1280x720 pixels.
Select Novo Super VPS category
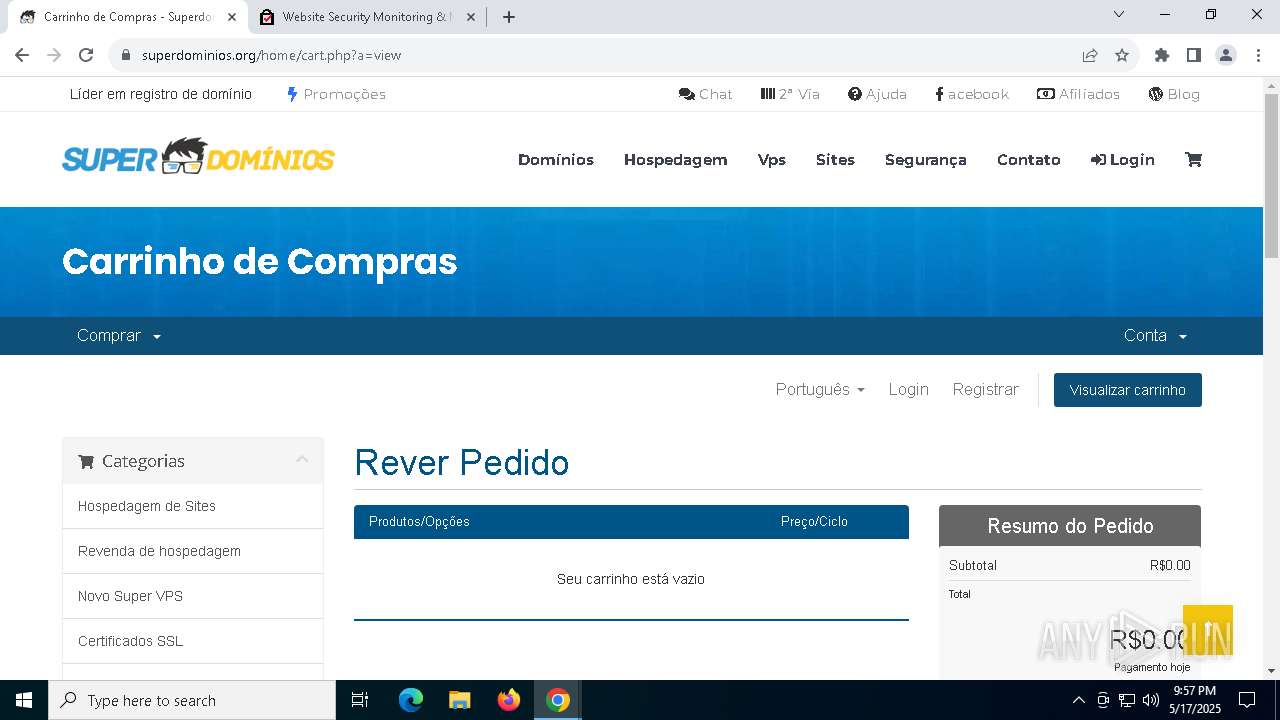click(193, 596)
